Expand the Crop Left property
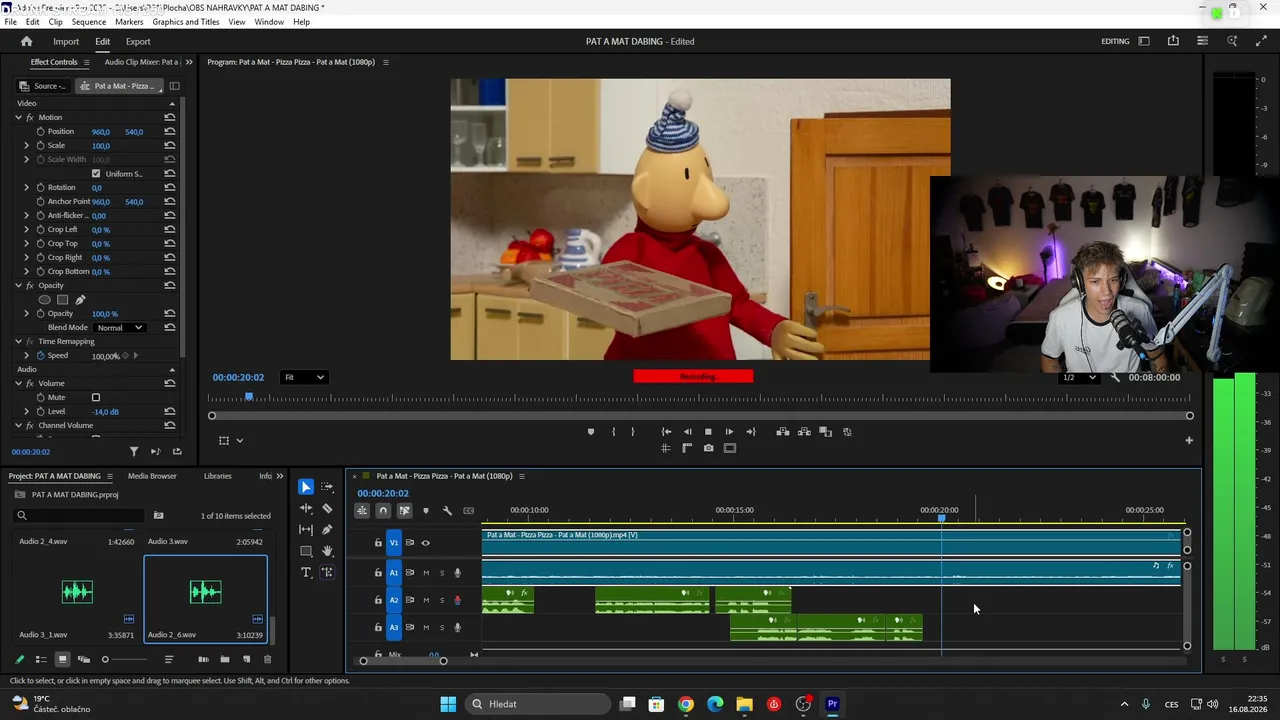This screenshot has width=1280, height=720. click(x=27, y=229)
